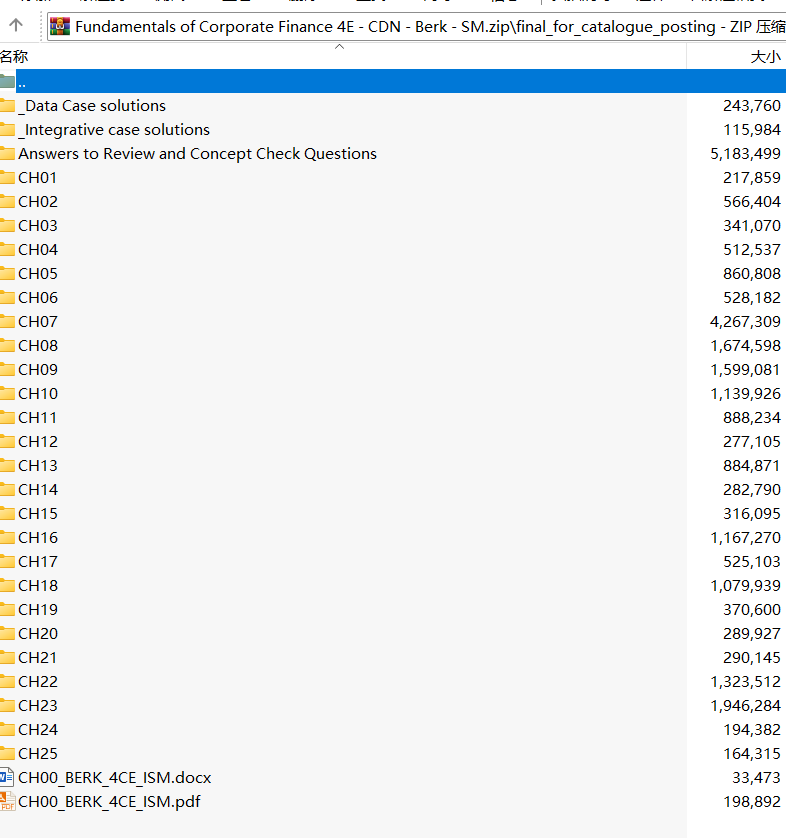Click size value 5,183,499
Screen dimensions: 786x838
[x=745, y=154]
